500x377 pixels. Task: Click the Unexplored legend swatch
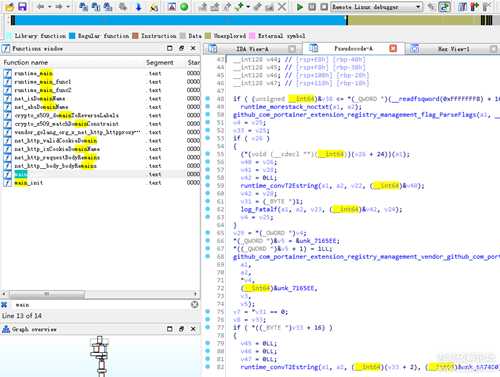(x=208, y=36)
